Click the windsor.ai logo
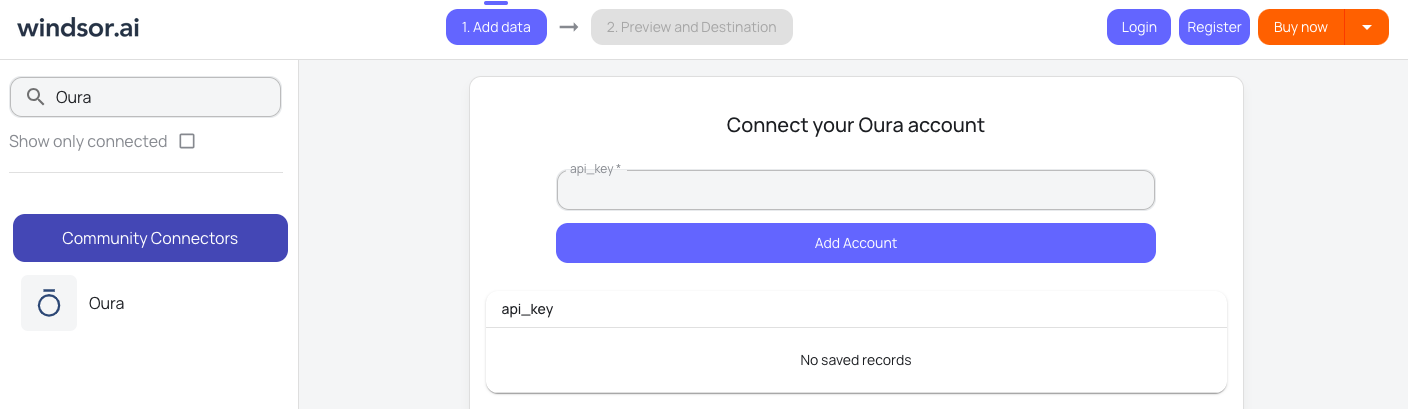The width and height of the screenshot is (1408, 409). point(78,27)
